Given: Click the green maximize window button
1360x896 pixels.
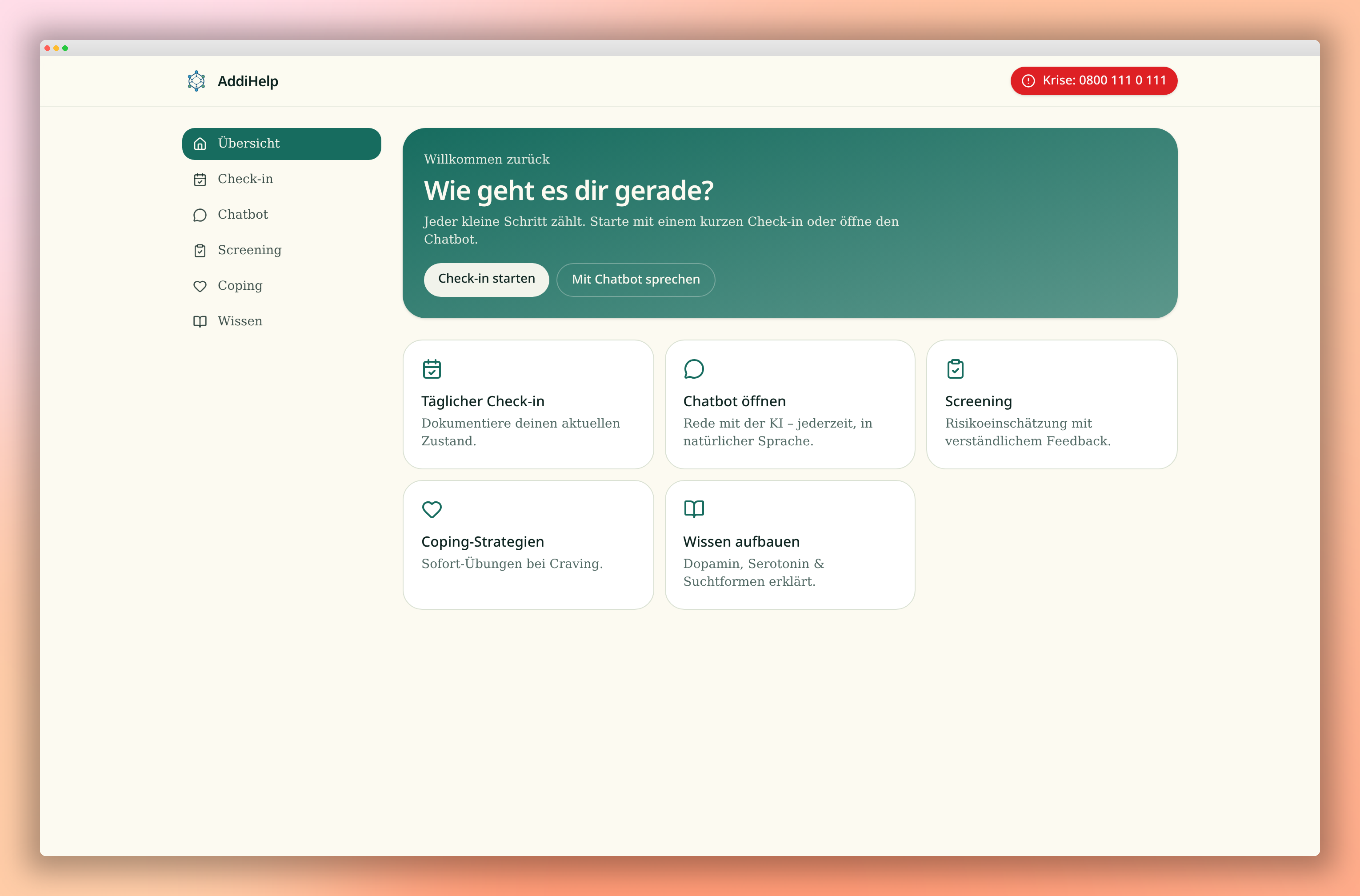Looking at the screenshot, I should (x=65, y=48).
